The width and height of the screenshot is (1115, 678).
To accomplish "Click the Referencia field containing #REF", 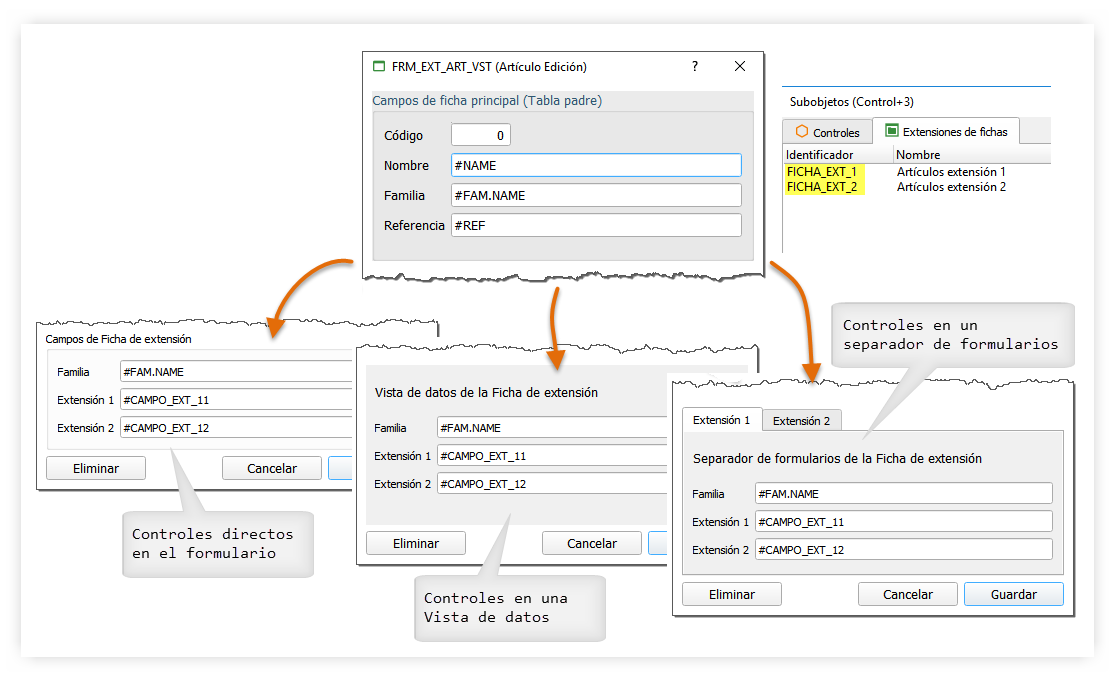I will [x=596, y=225].
